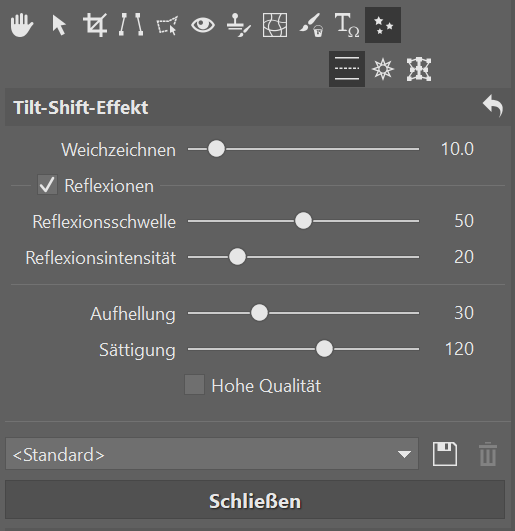Choose the text and symbol tool

pyautogui.click(x=347, y=25)
